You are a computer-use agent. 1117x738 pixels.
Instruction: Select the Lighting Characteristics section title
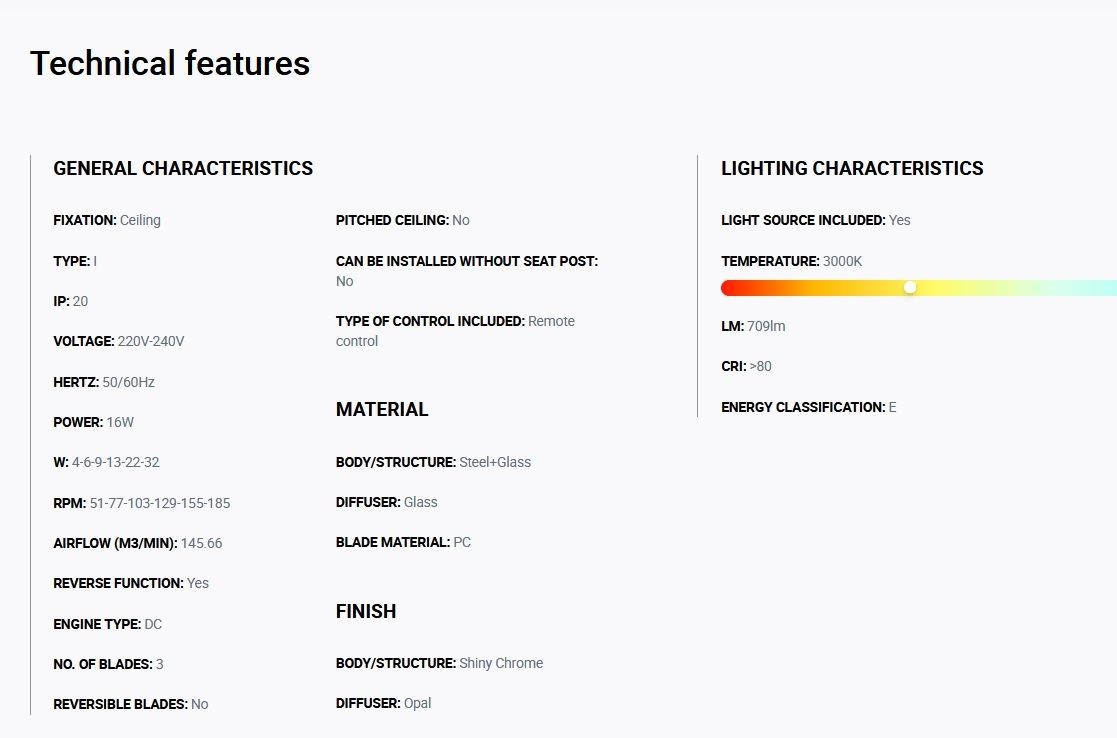point(852,168)
